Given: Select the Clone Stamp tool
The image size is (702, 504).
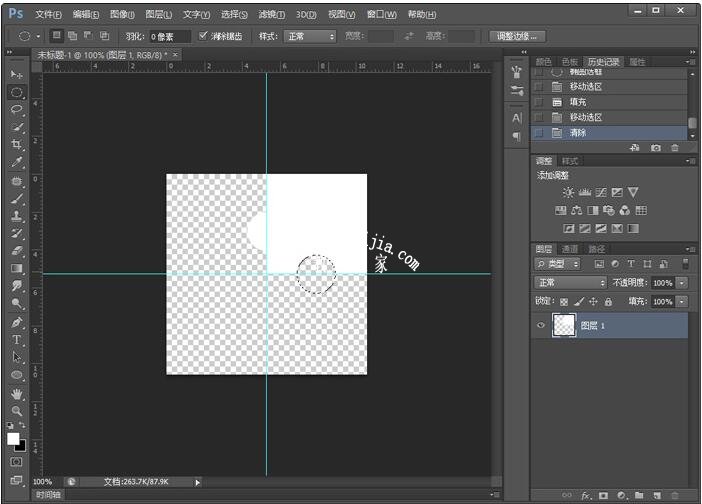Looking at the screenshot, I should (x=17, y=215).
